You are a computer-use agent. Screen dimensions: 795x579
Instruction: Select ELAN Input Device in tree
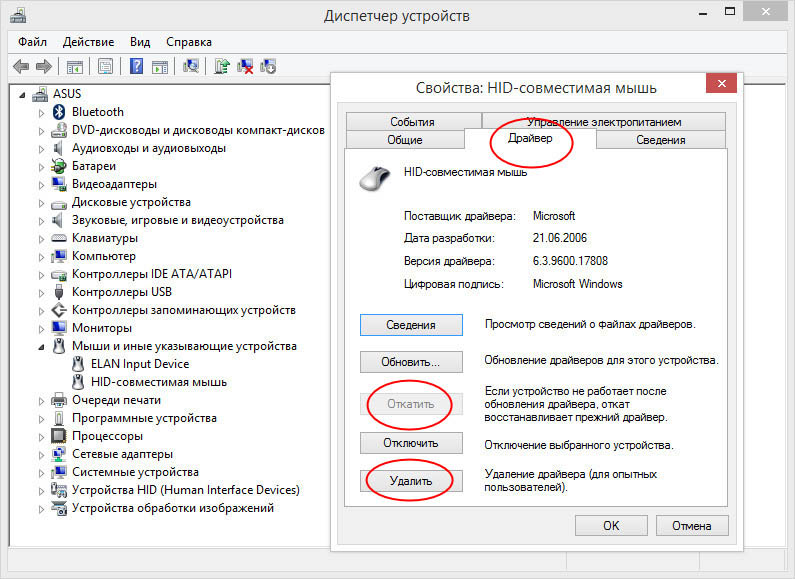[140, 364]
